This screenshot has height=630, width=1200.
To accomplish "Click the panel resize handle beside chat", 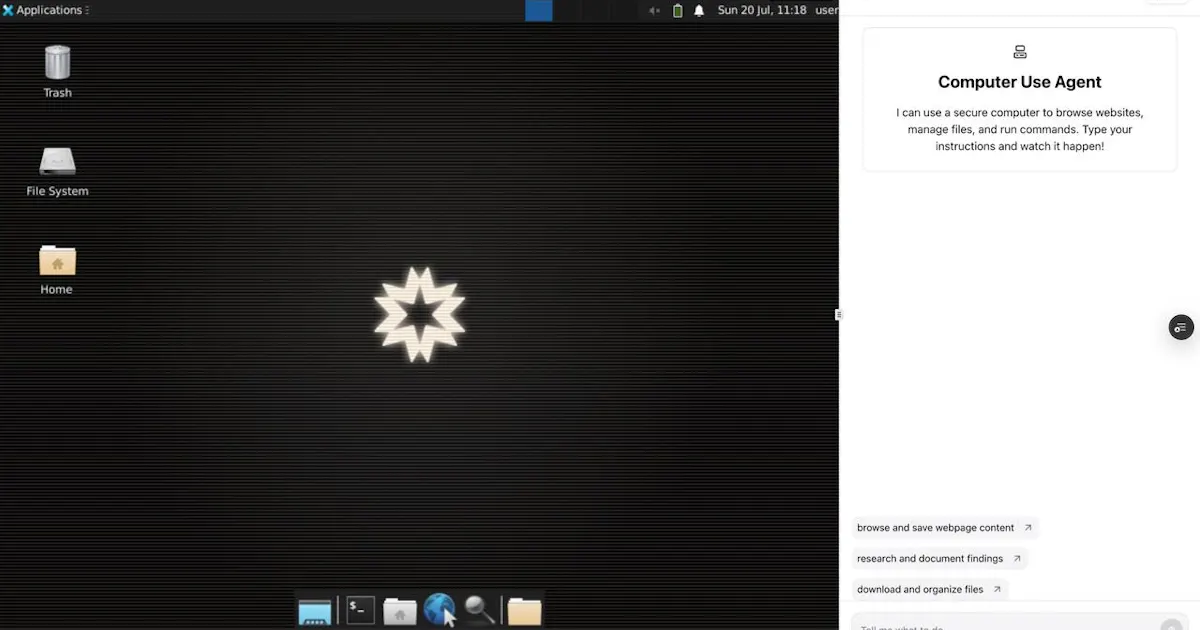I will [x=839, y=315].
